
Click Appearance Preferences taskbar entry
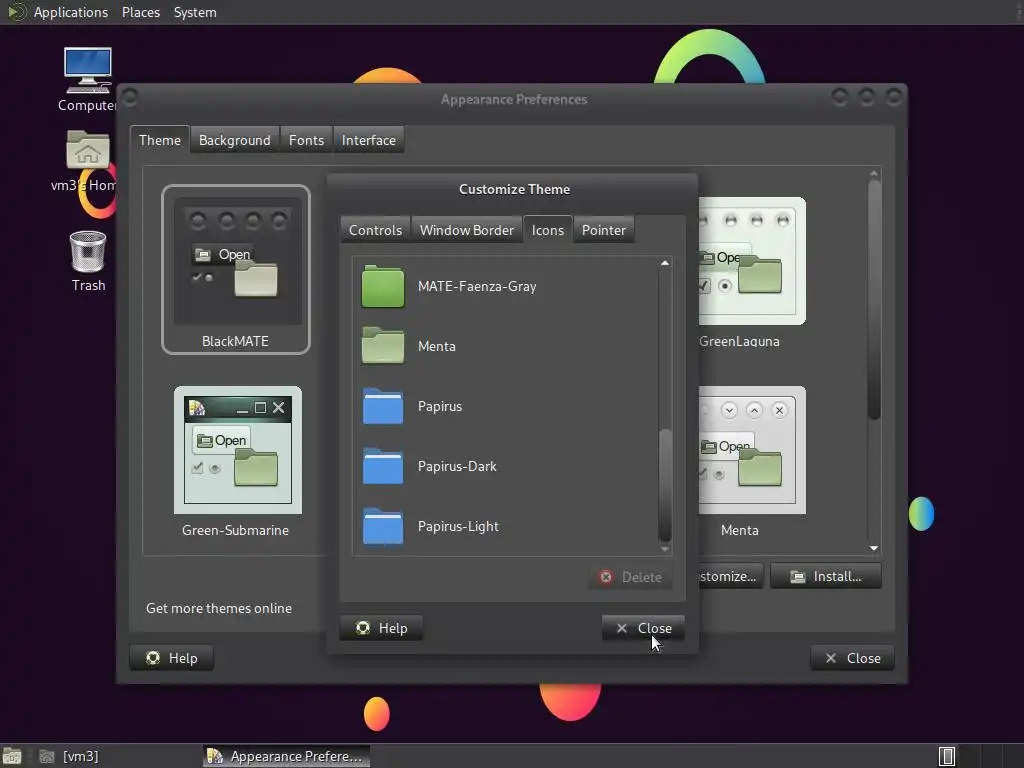286,756
